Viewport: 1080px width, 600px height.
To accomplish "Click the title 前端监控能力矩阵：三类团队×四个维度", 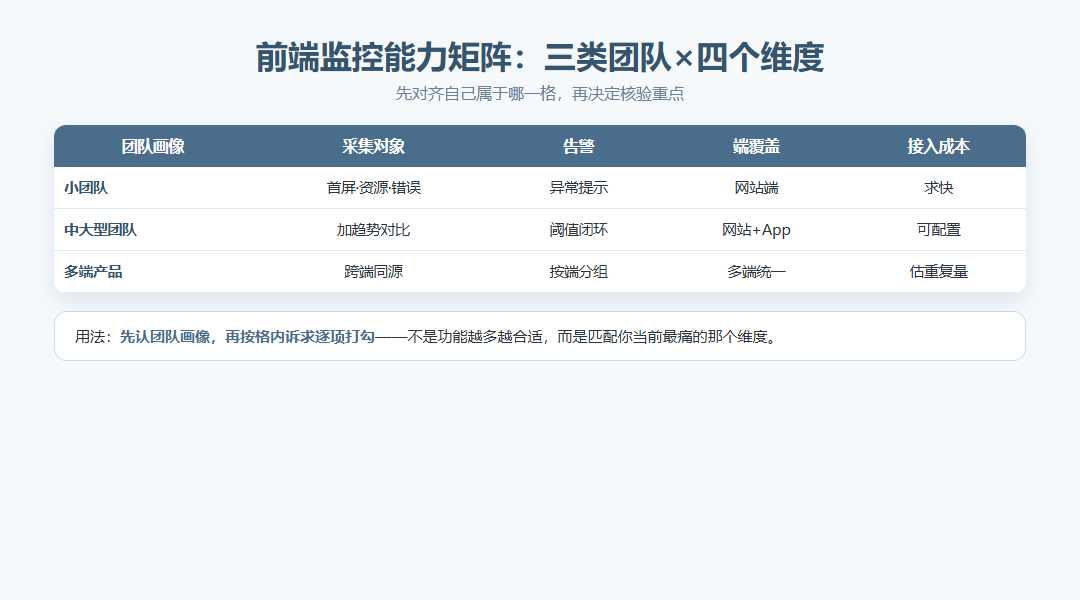I will pos(539,57).
